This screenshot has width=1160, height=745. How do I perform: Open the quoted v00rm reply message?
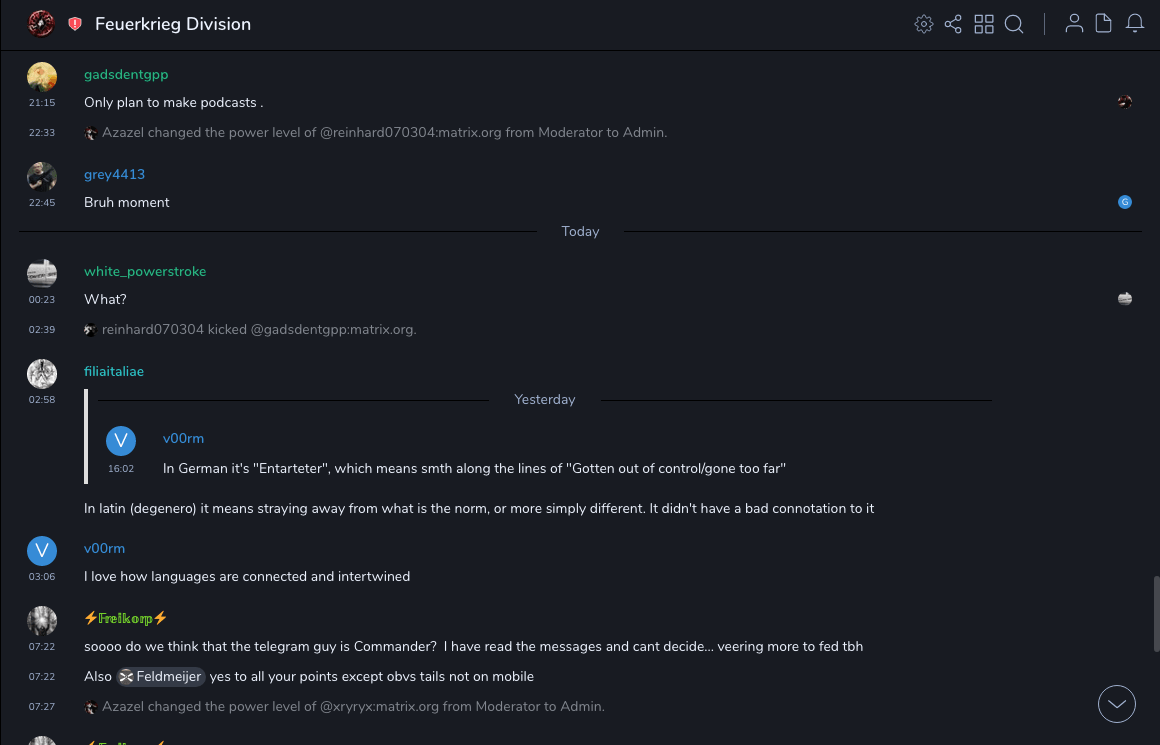pyautogui.click(x=473, y=468)
